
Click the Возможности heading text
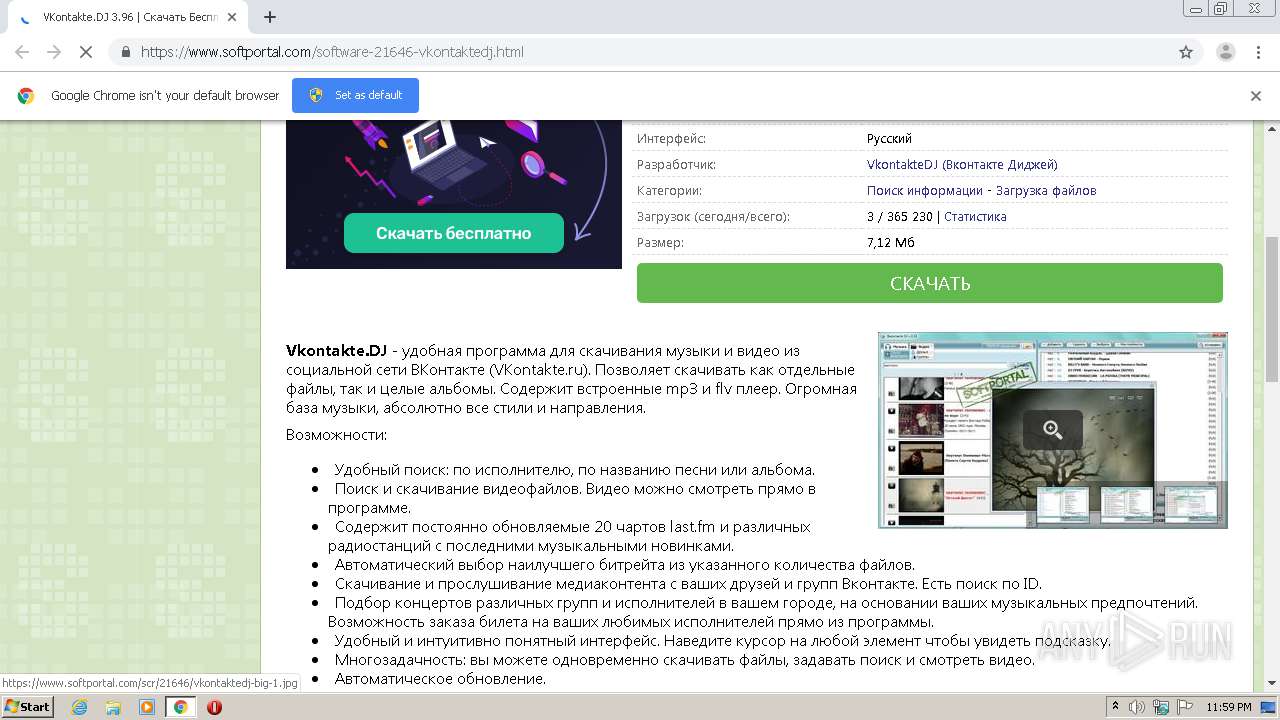coord(336,434)
